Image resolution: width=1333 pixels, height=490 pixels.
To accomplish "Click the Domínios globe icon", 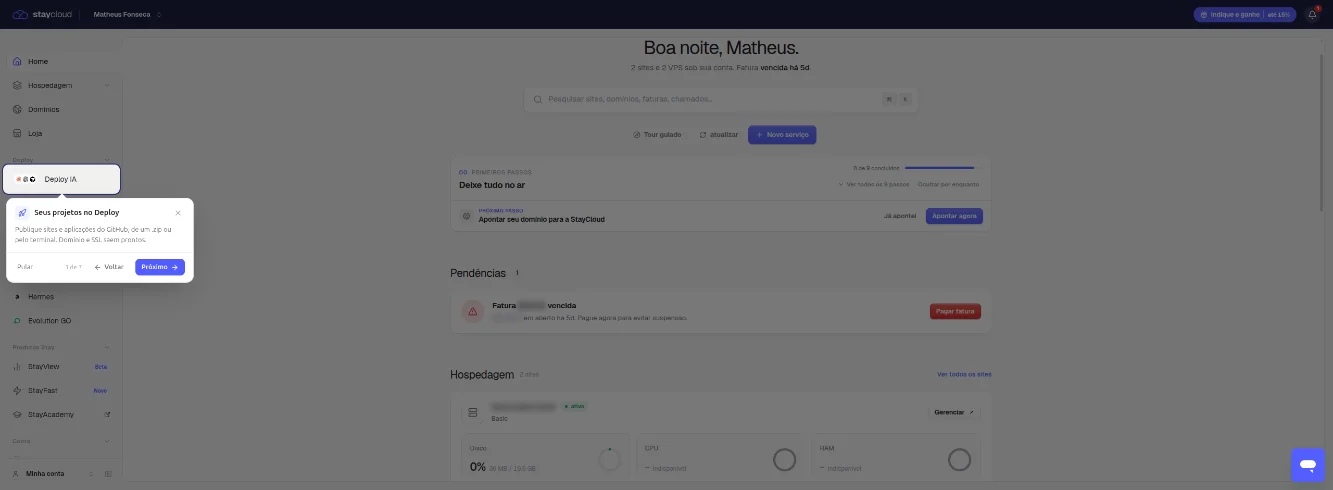I will (17, 109).
